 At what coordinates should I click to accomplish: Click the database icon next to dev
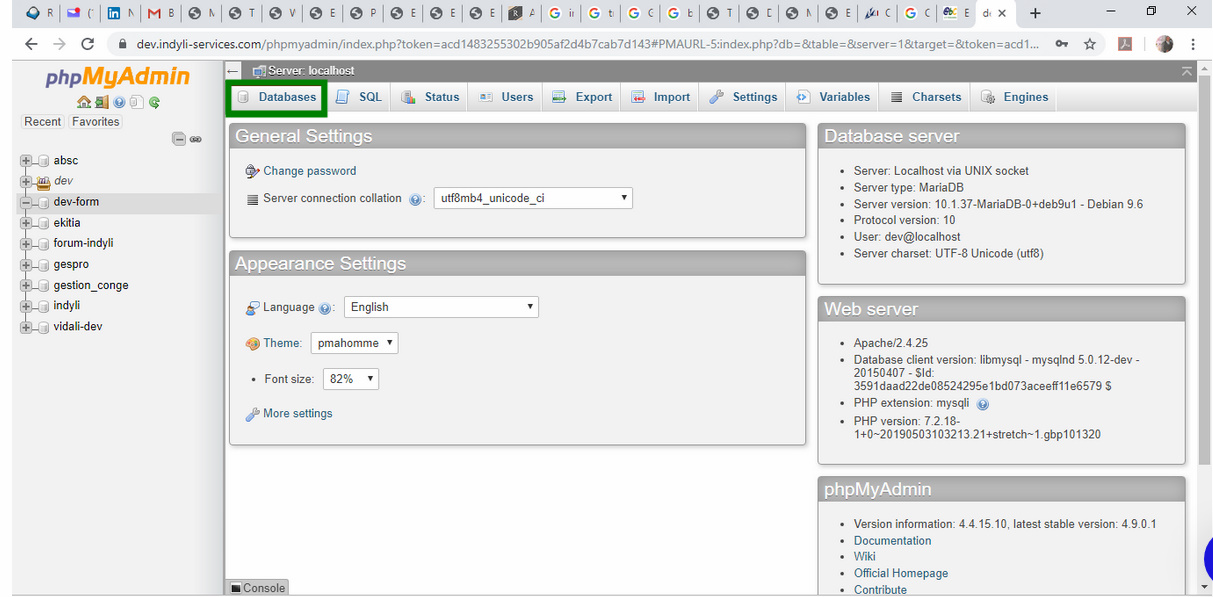point(43,181)
